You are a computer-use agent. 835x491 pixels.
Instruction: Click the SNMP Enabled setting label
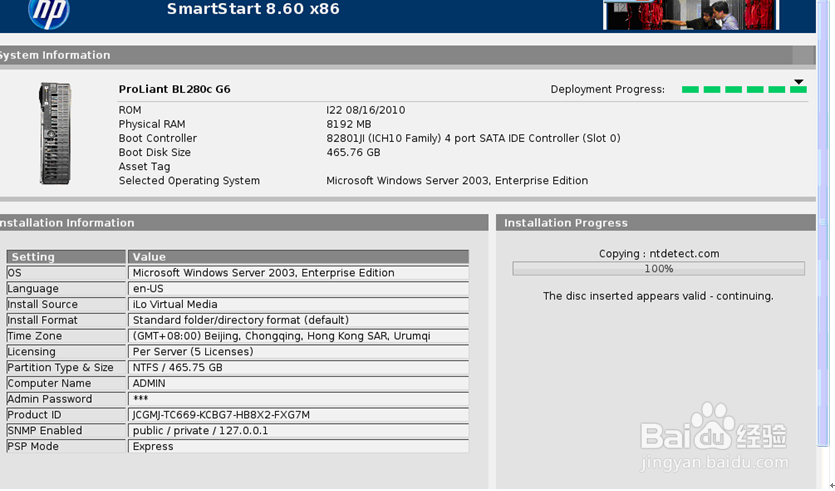coord(45,430)
